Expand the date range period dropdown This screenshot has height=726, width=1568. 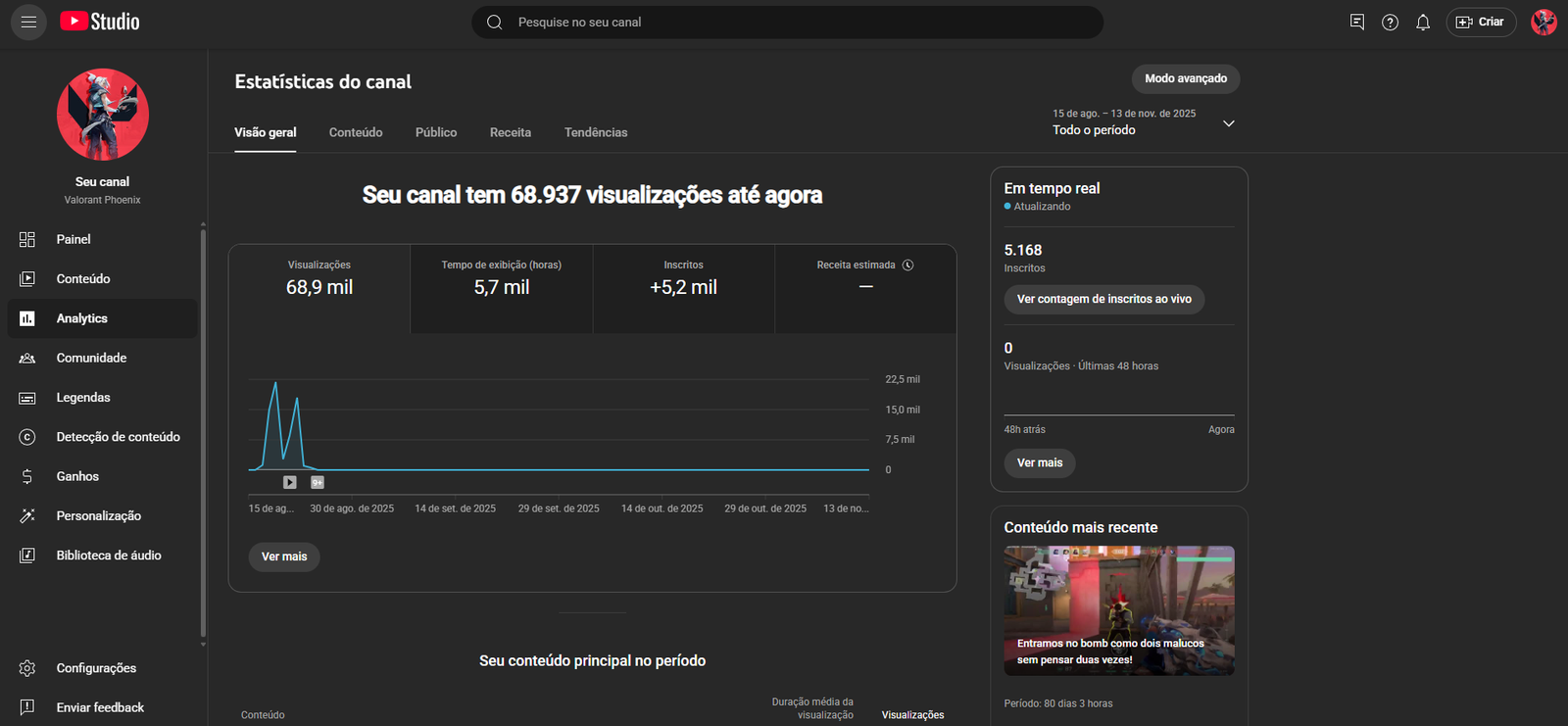tap(1228, 123)
